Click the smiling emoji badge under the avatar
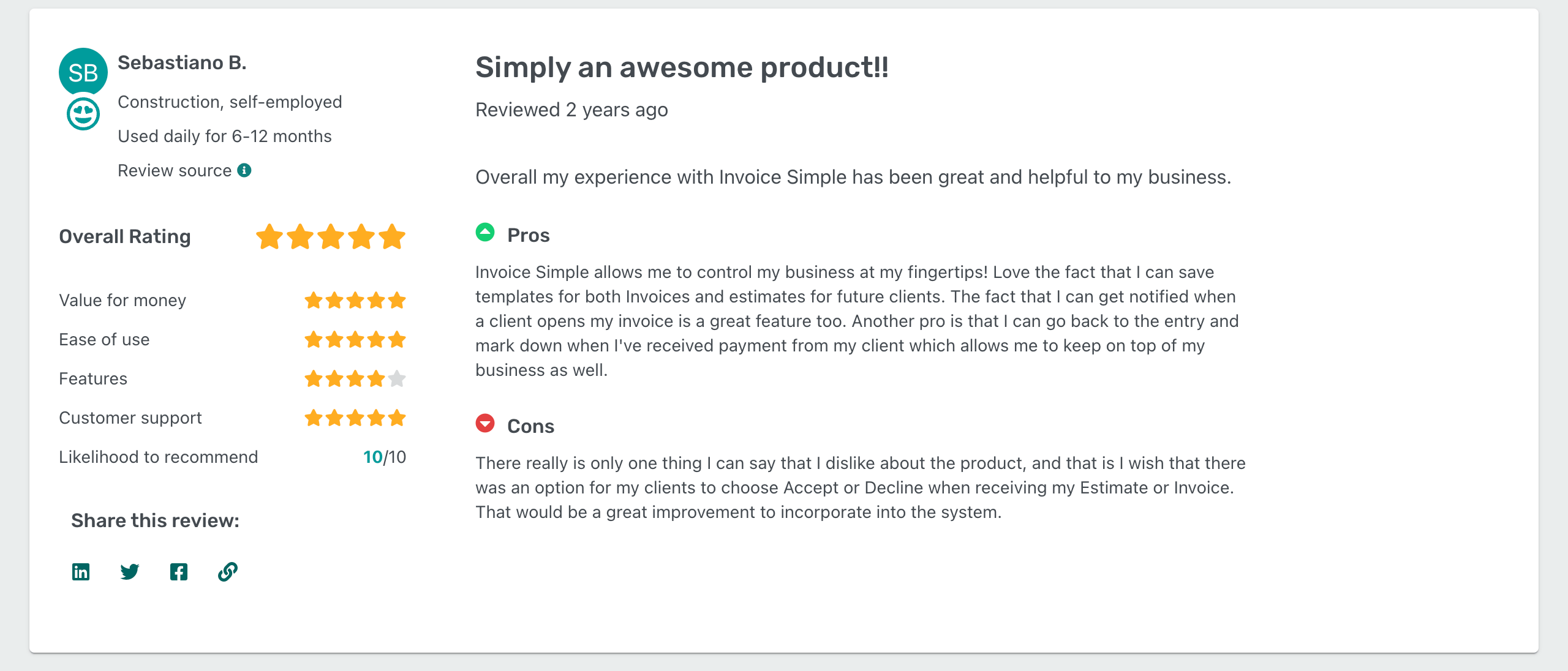The image size is (1568, 671). pos(83,114)
